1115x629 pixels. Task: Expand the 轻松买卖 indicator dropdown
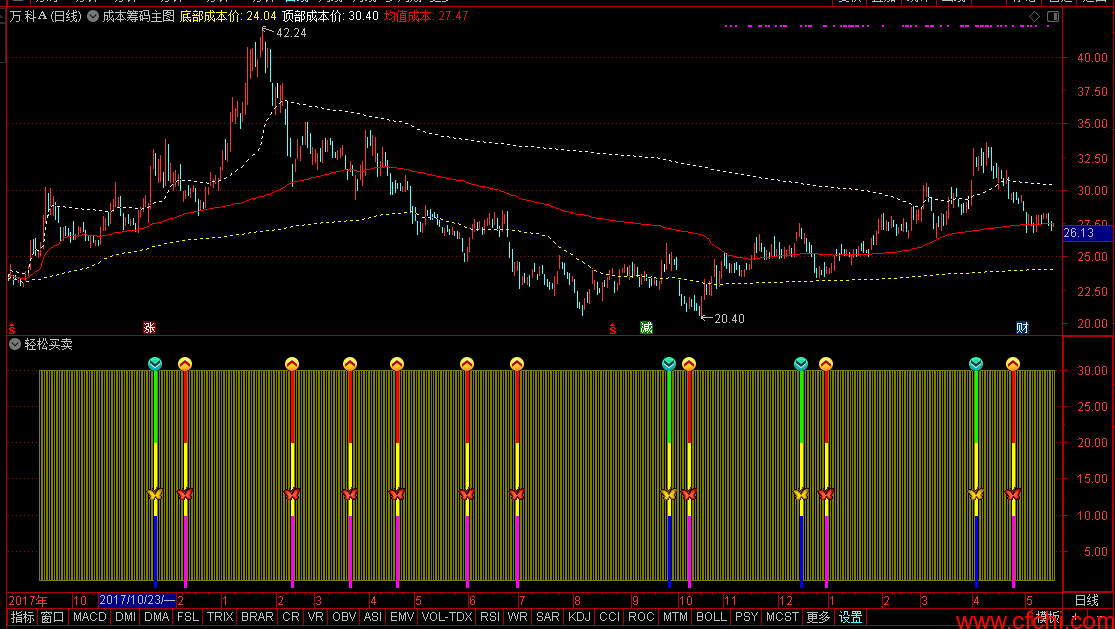[x=15, y=345]
